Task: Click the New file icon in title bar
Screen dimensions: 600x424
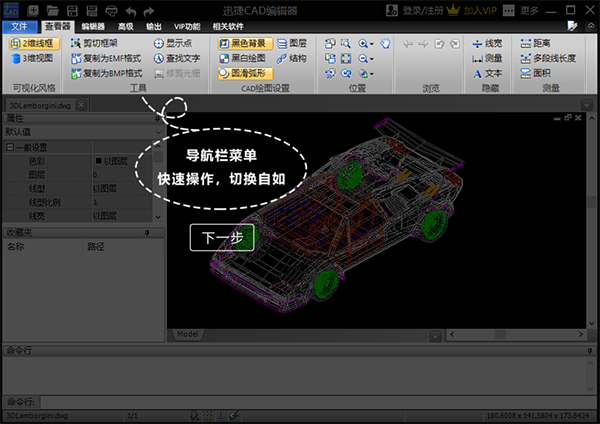Action: click(33, 11)
